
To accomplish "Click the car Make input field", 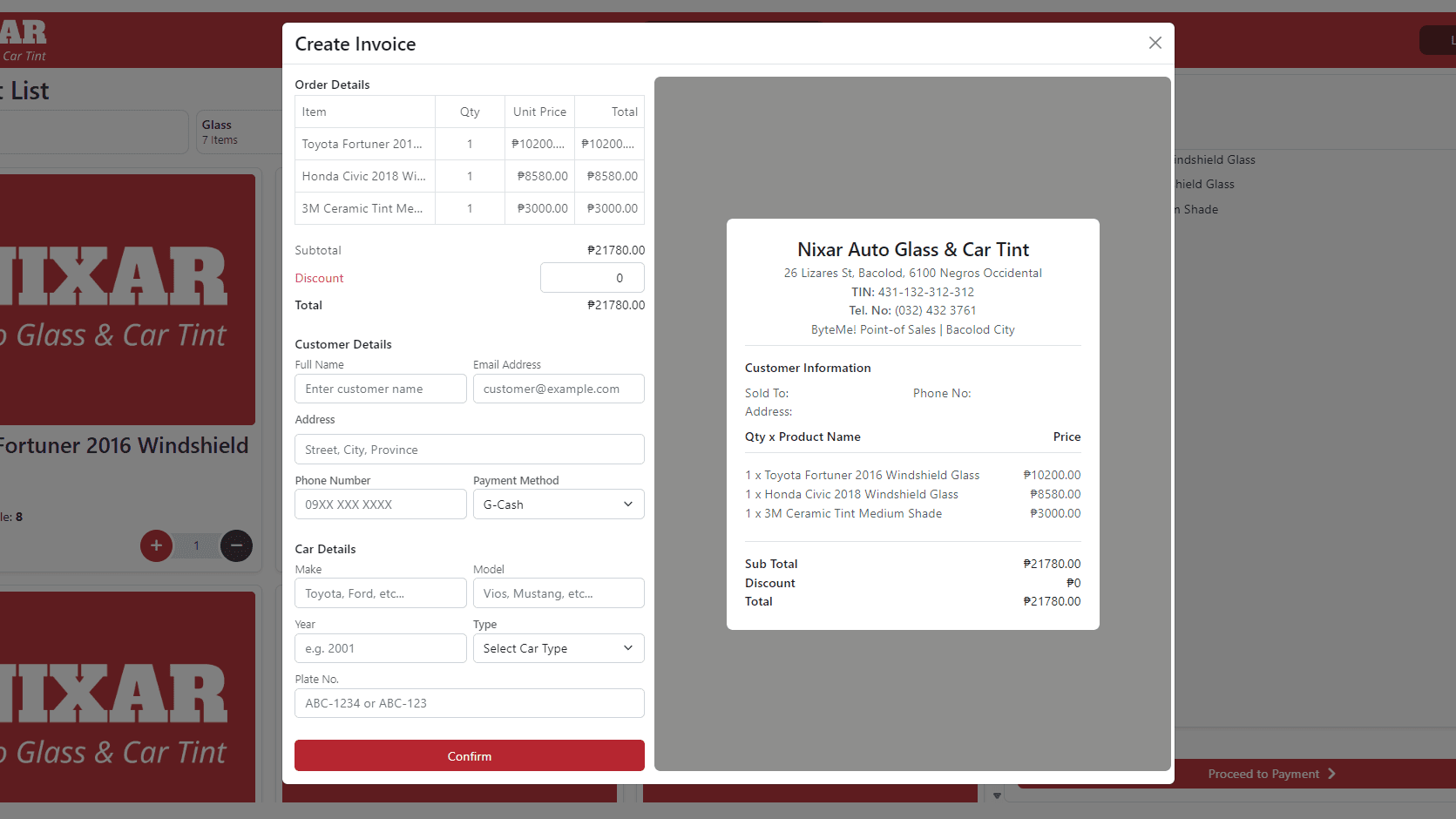I will click(x=380, y=593).
